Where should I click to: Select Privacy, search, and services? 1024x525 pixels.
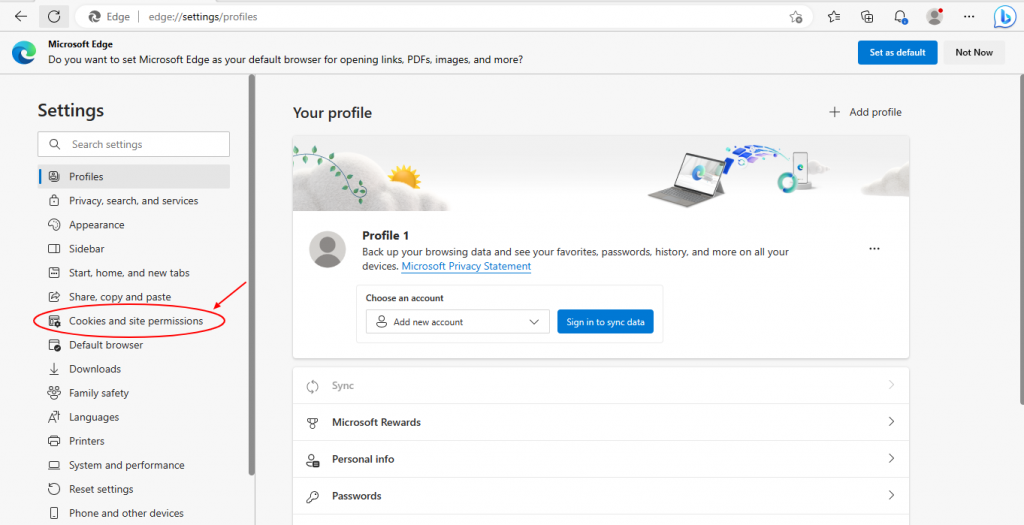tap(133, 201)
